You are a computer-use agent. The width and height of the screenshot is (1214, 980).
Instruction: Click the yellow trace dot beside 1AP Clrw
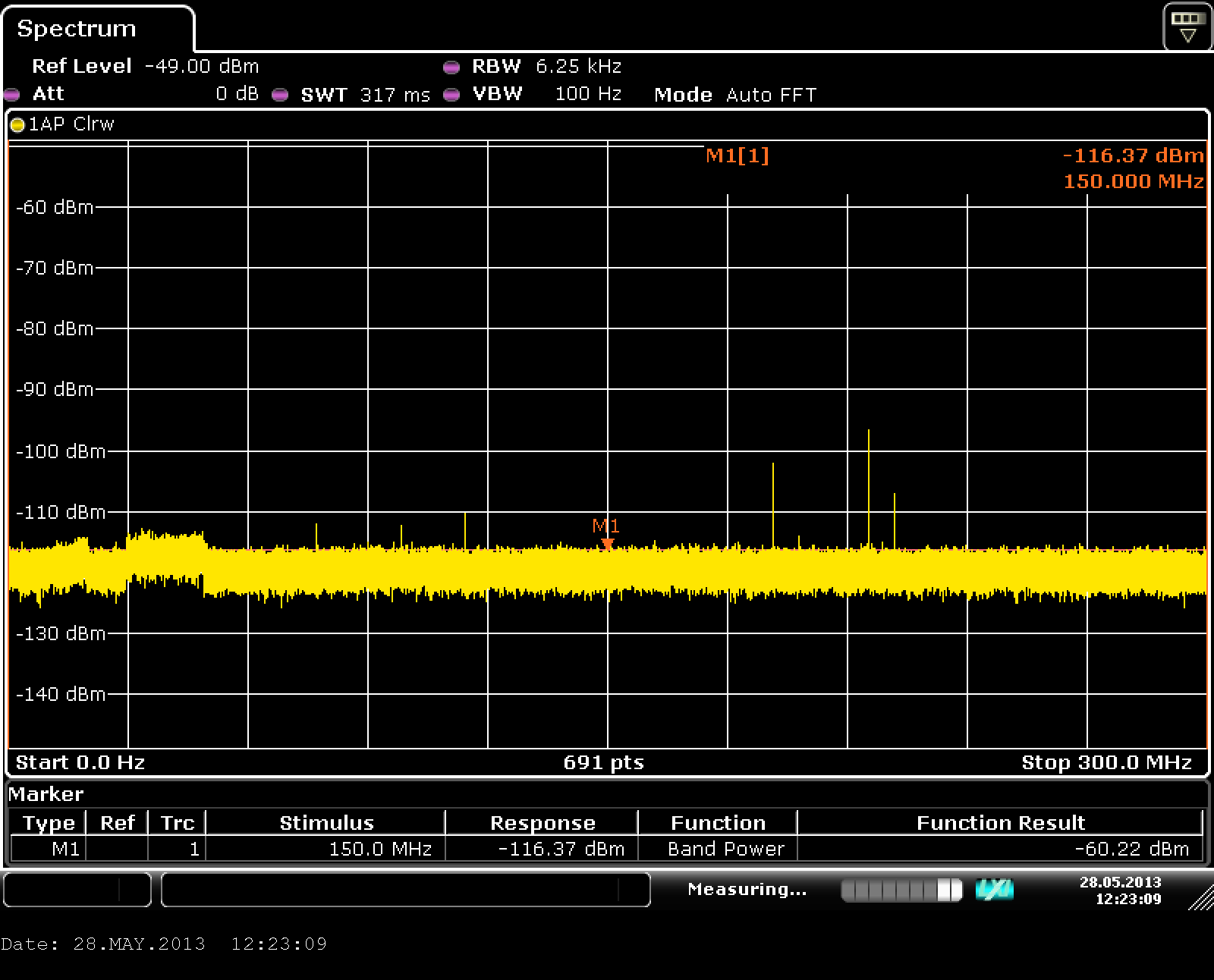coord(17,125)
